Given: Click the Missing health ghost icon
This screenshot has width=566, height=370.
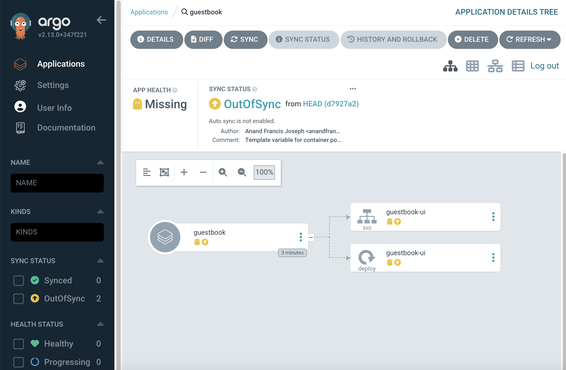Looking at the screenshot, I should point(137,104).
